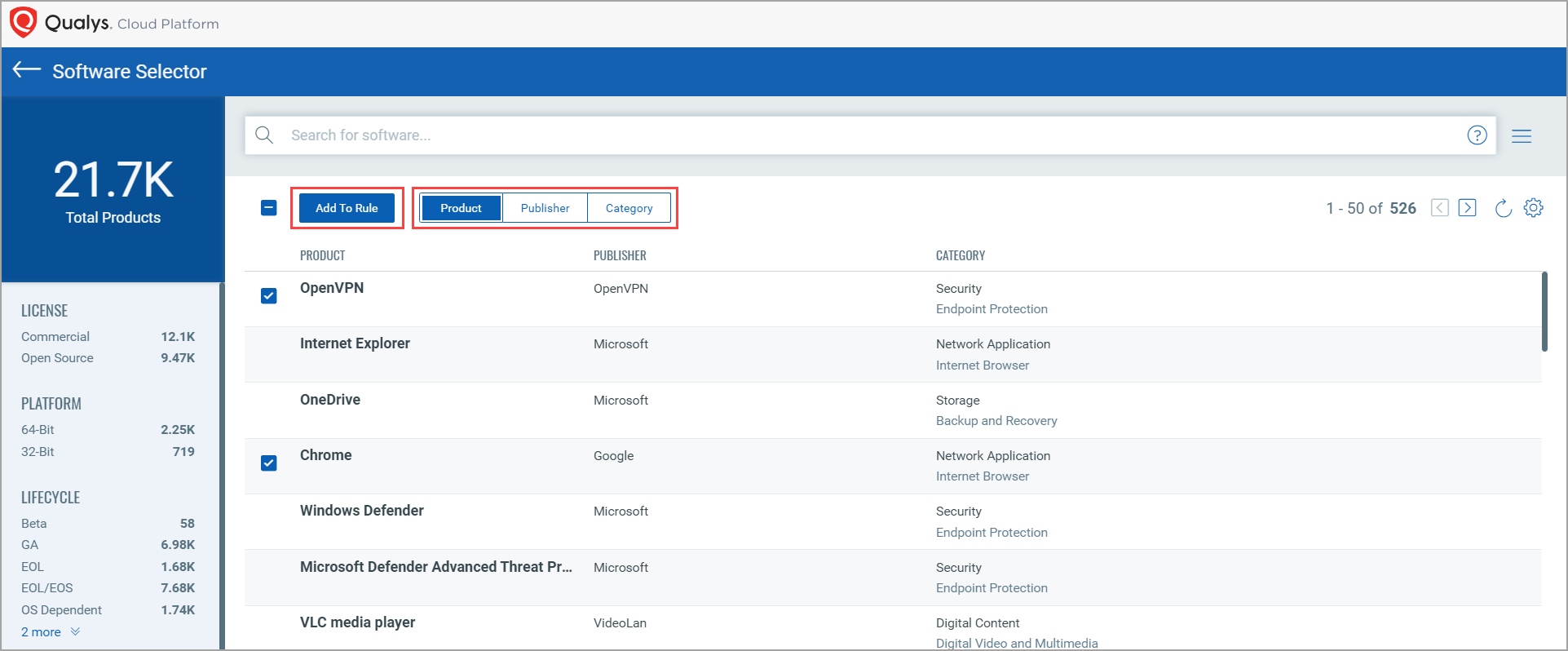Open table settings gear icon
The height and width of the screenshot is (651, 1568).
coord(1534,208)
